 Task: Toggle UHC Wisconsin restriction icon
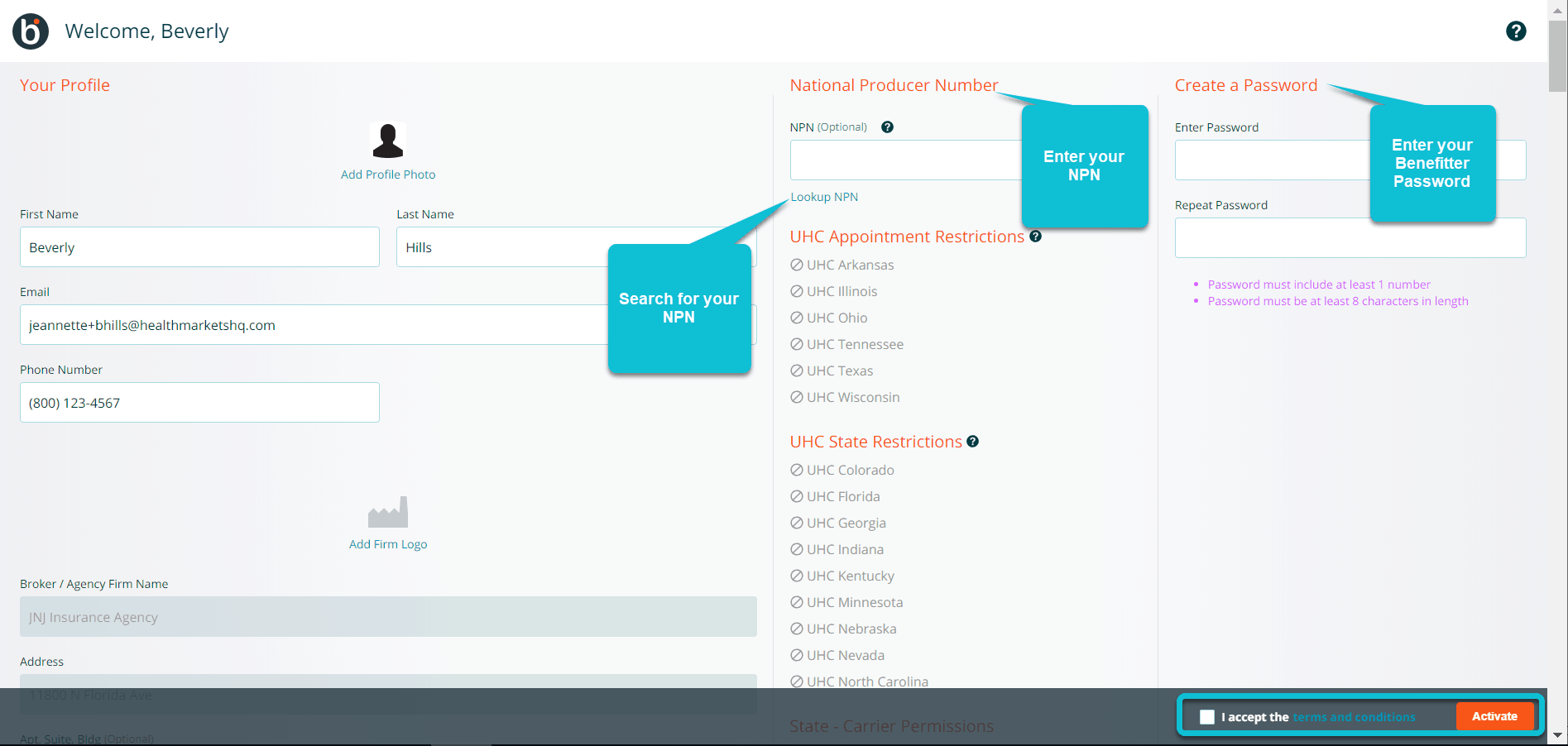pos(797,397)
